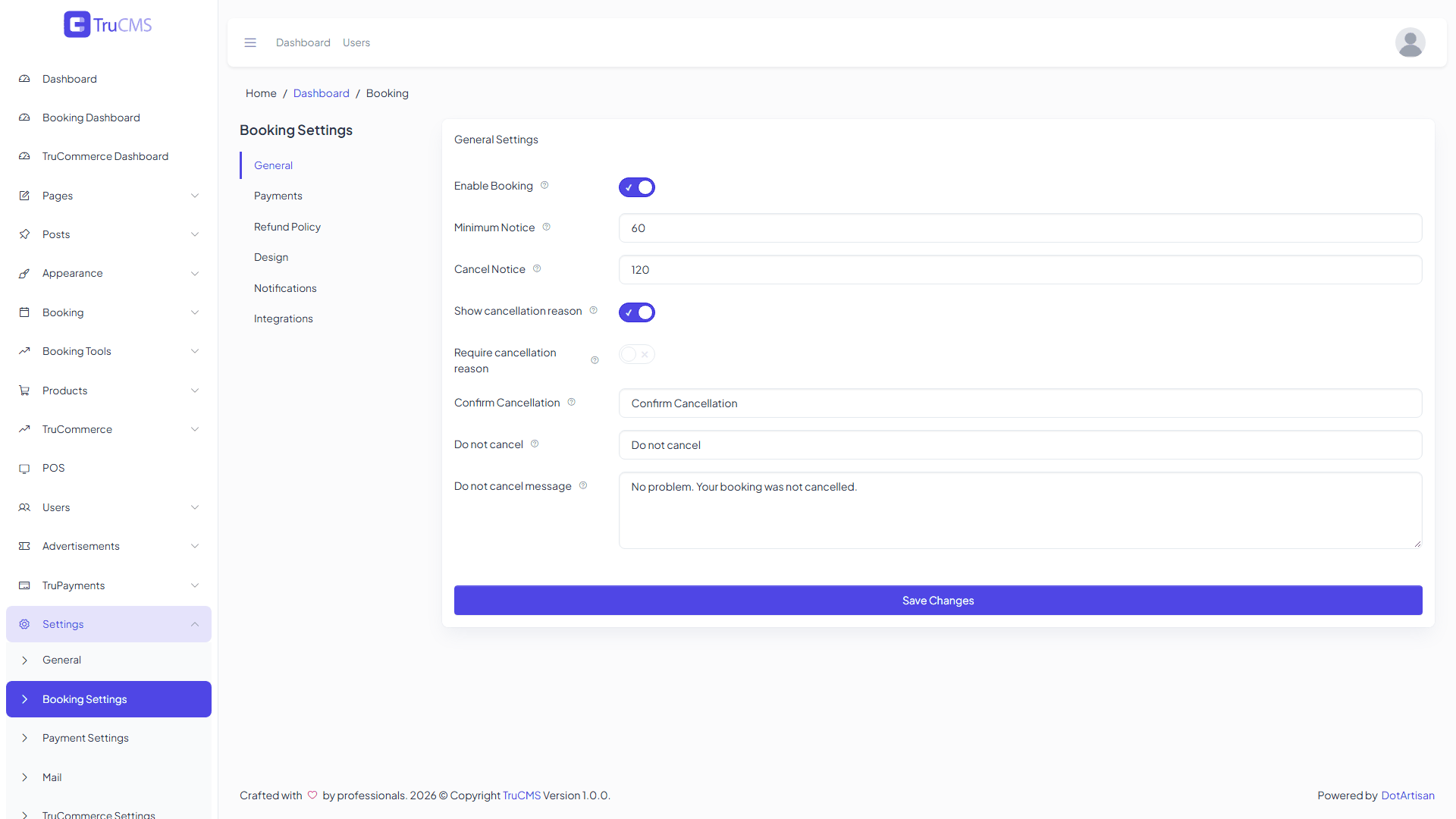
Task: Click the Booking calendar icon in sidebar
Action: pos(24,312)
